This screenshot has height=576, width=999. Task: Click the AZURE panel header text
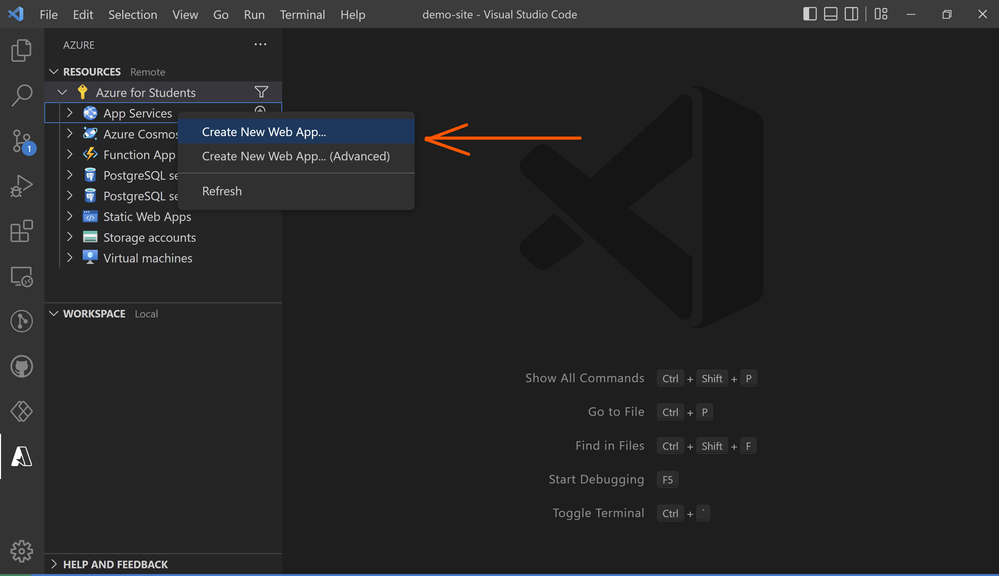78,45
